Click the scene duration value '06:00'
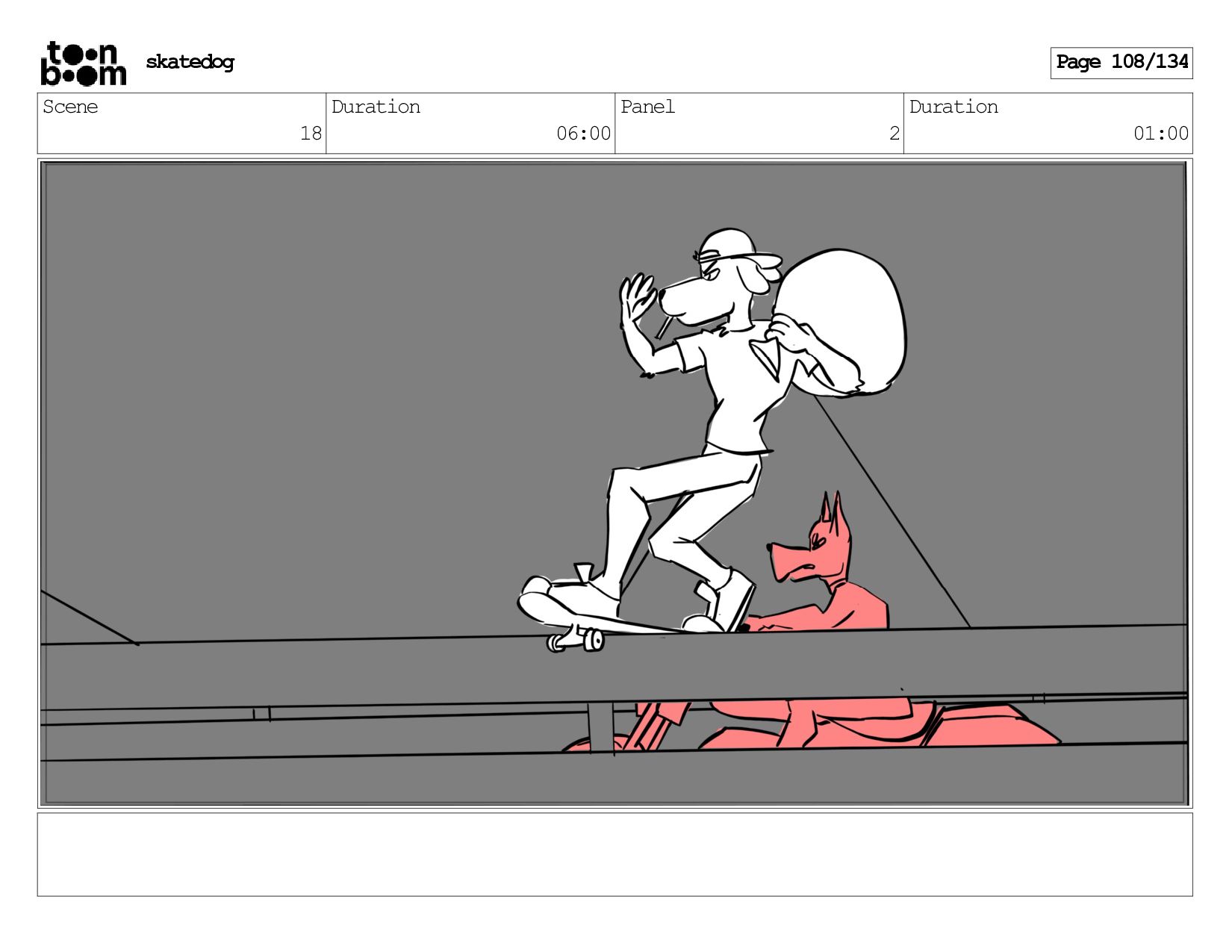 [583, 134]
